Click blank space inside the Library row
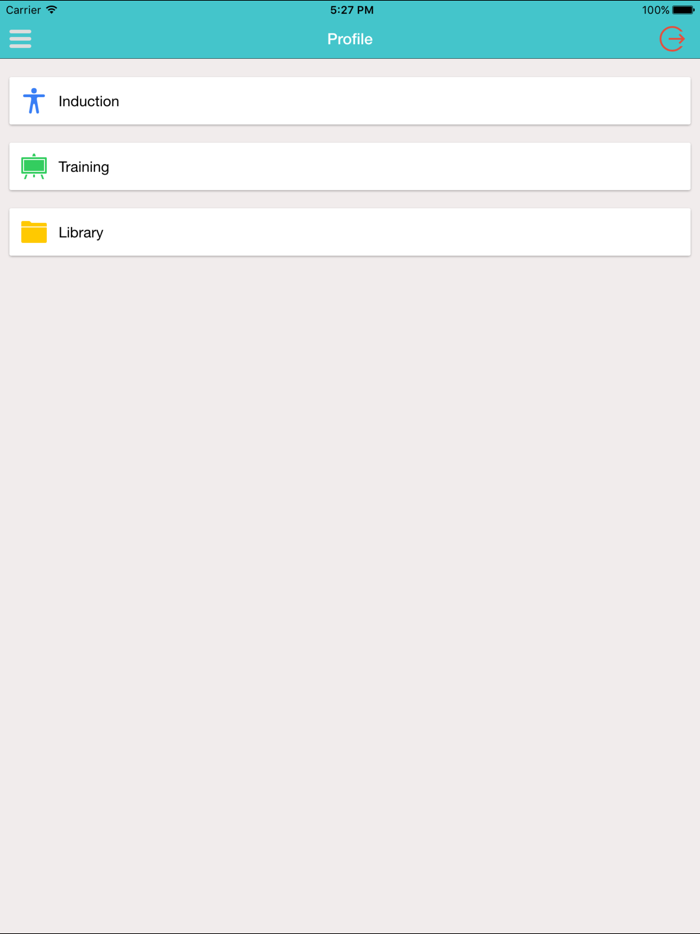 coord(400,232)
